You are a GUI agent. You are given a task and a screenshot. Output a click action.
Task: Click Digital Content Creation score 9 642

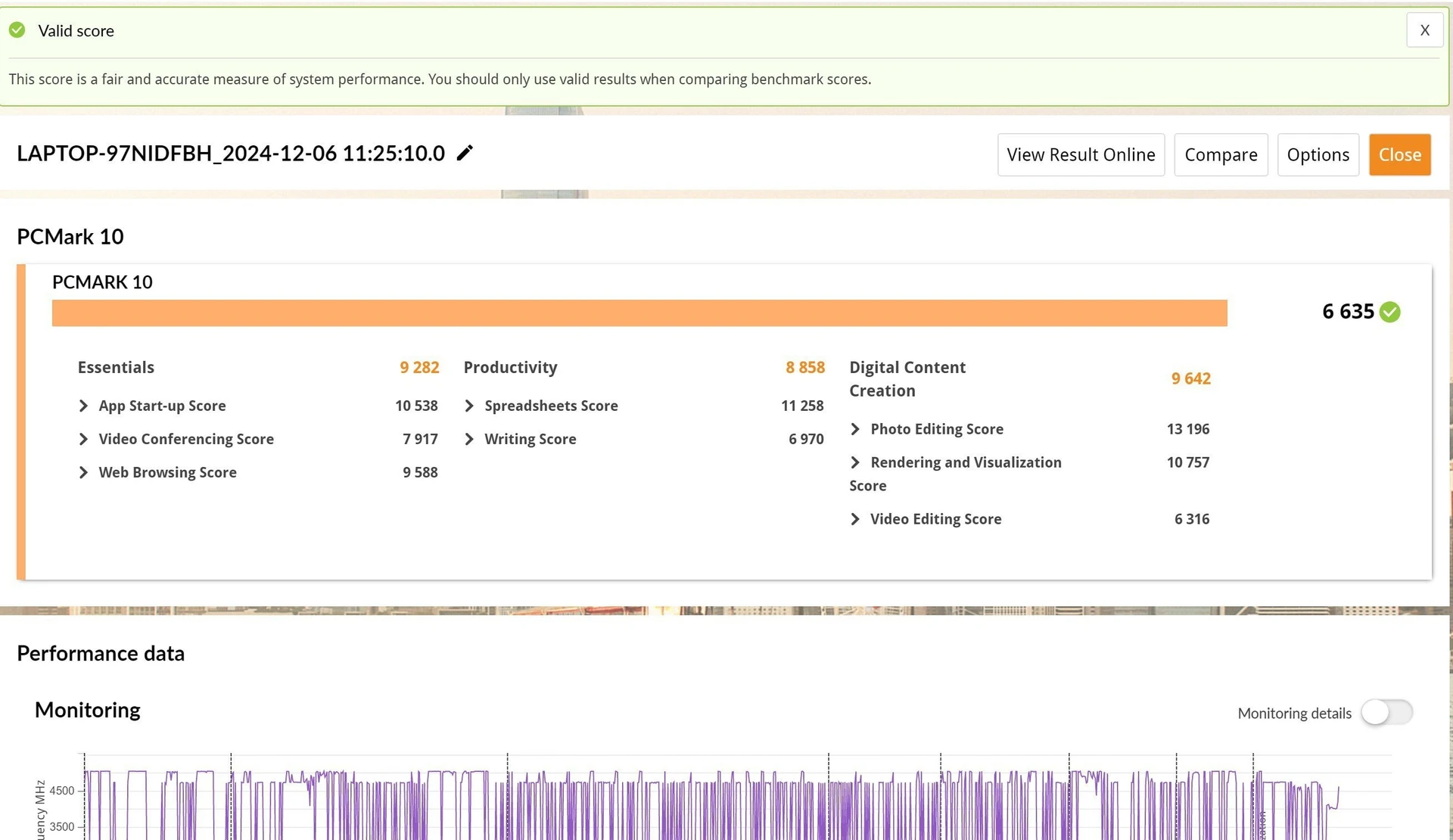coord(1191,378)
